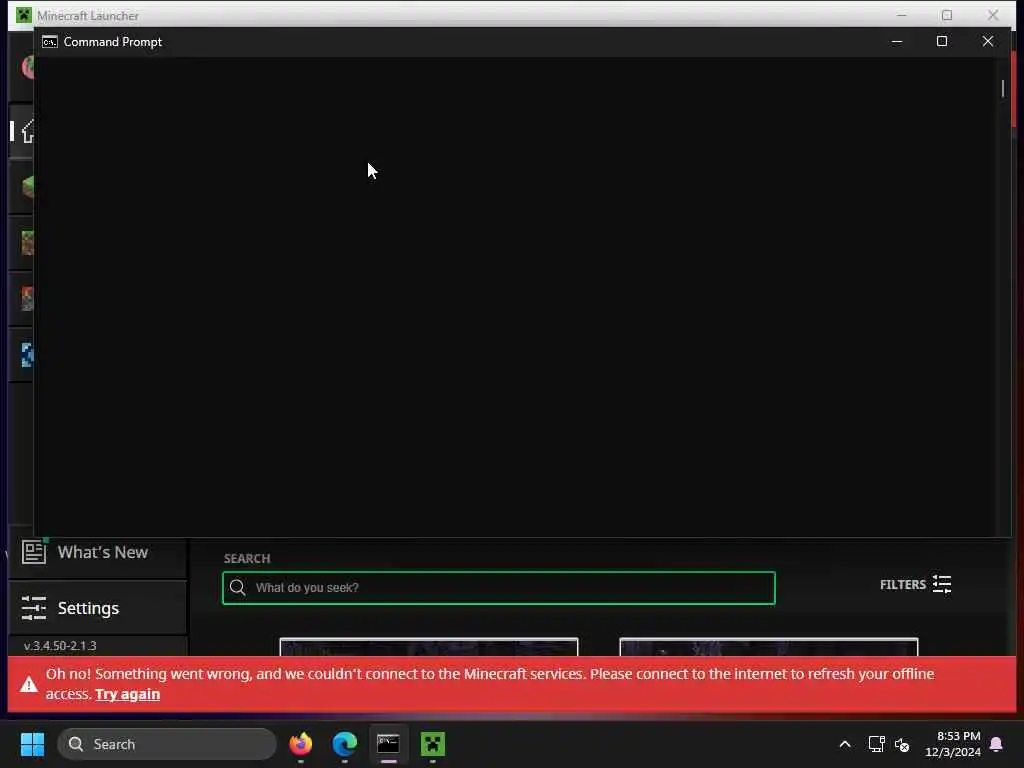Click the 'What do you seek?' search field
This screenshot has height=768, width=1024.
(x=499, y=588)
